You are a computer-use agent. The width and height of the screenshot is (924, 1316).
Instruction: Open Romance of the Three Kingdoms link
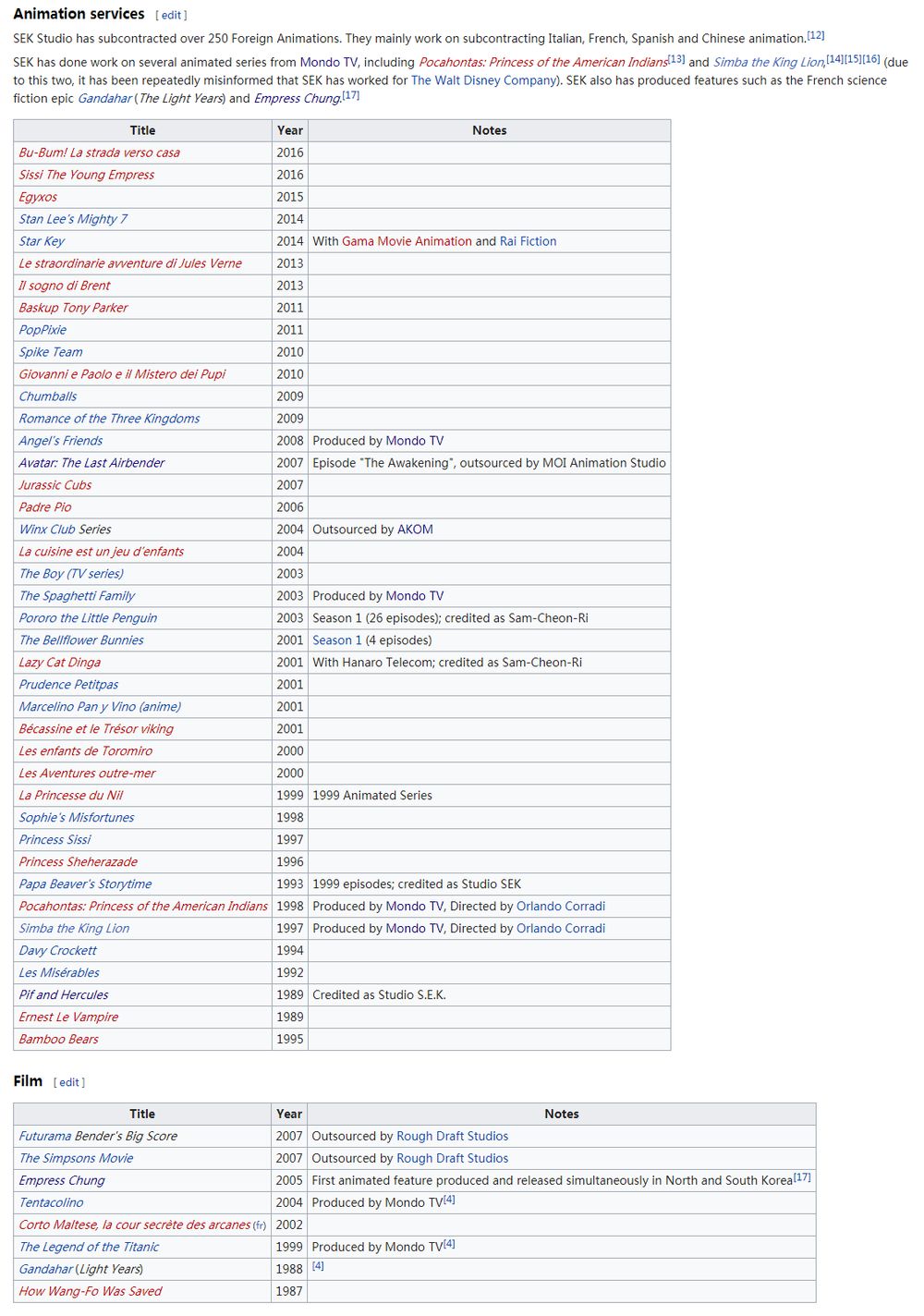110,419
